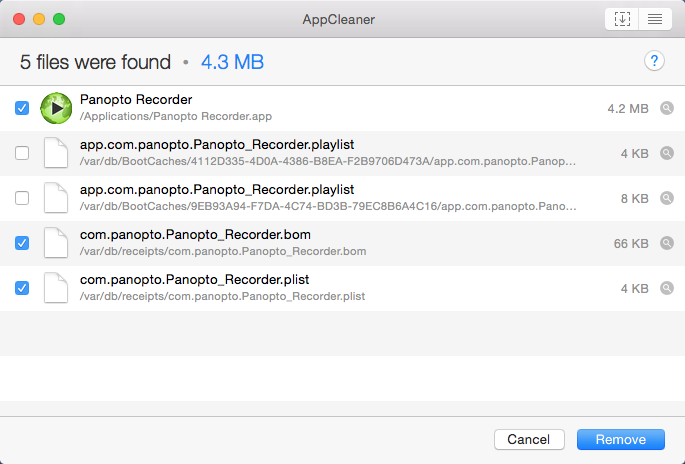The height and width of the screenshot is (464, 685).
Task: Click magnifier icon for Panopto_Recorder.bom file
Action: (667, 243)
